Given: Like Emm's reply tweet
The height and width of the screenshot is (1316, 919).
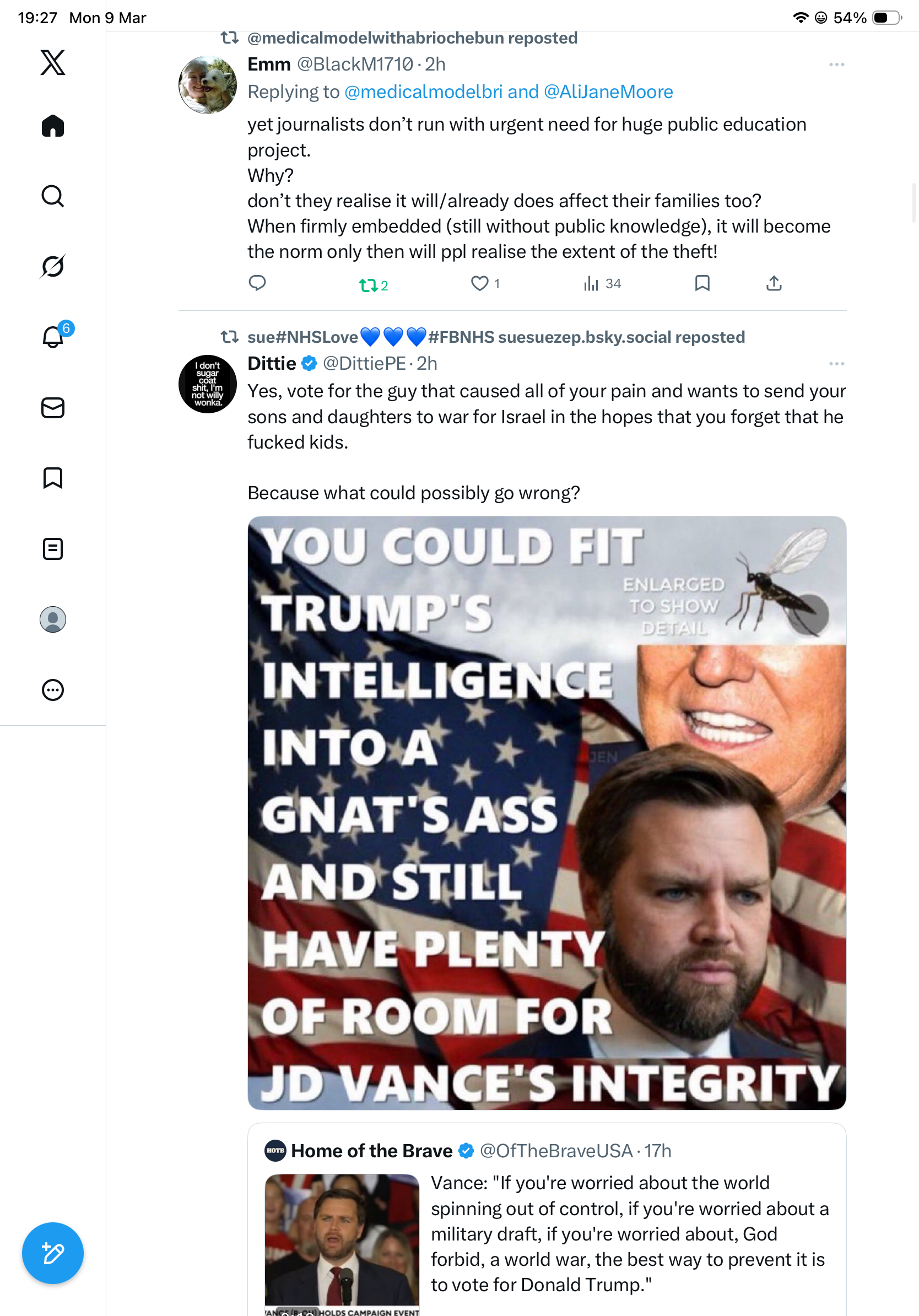Looking at the screenshot, I should click(485, 283).
